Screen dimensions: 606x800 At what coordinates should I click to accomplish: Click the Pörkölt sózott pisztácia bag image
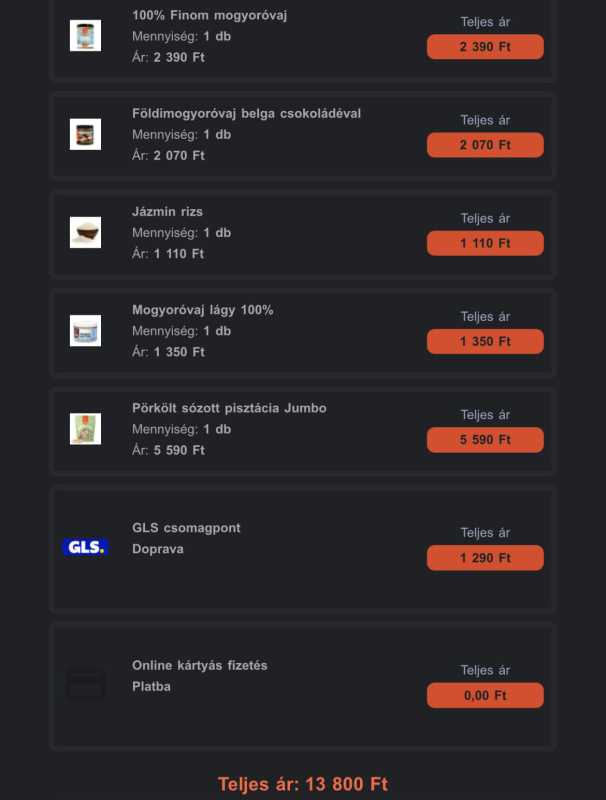coord(85,429)
